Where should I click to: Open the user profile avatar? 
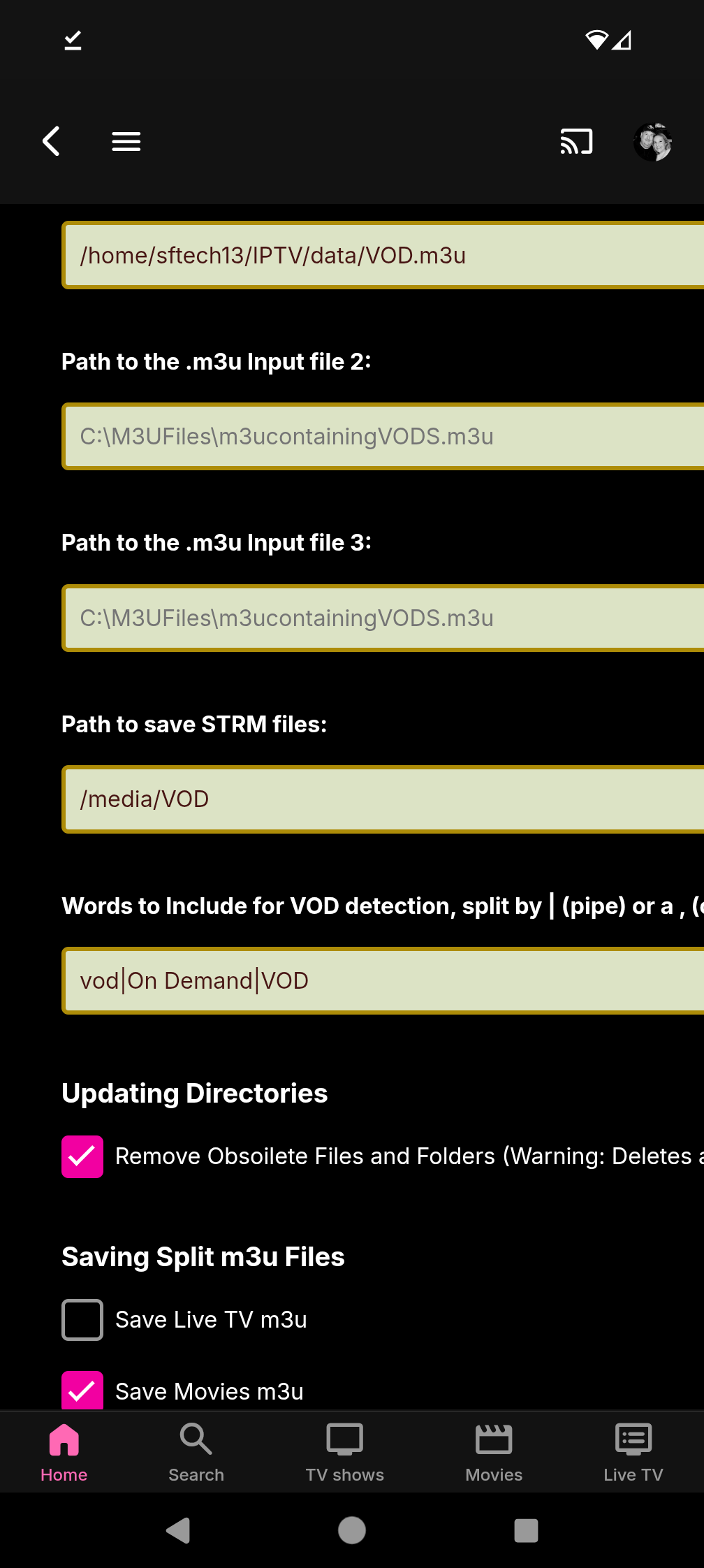point(653,142)
